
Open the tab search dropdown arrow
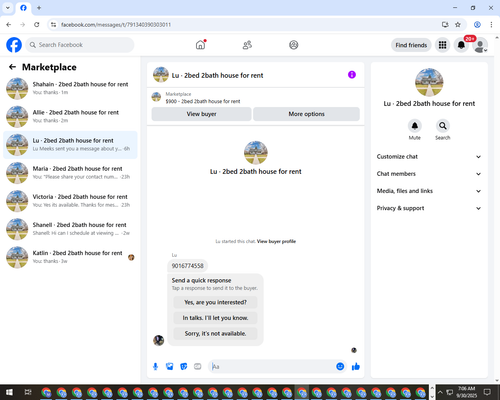tap(8, 8)
